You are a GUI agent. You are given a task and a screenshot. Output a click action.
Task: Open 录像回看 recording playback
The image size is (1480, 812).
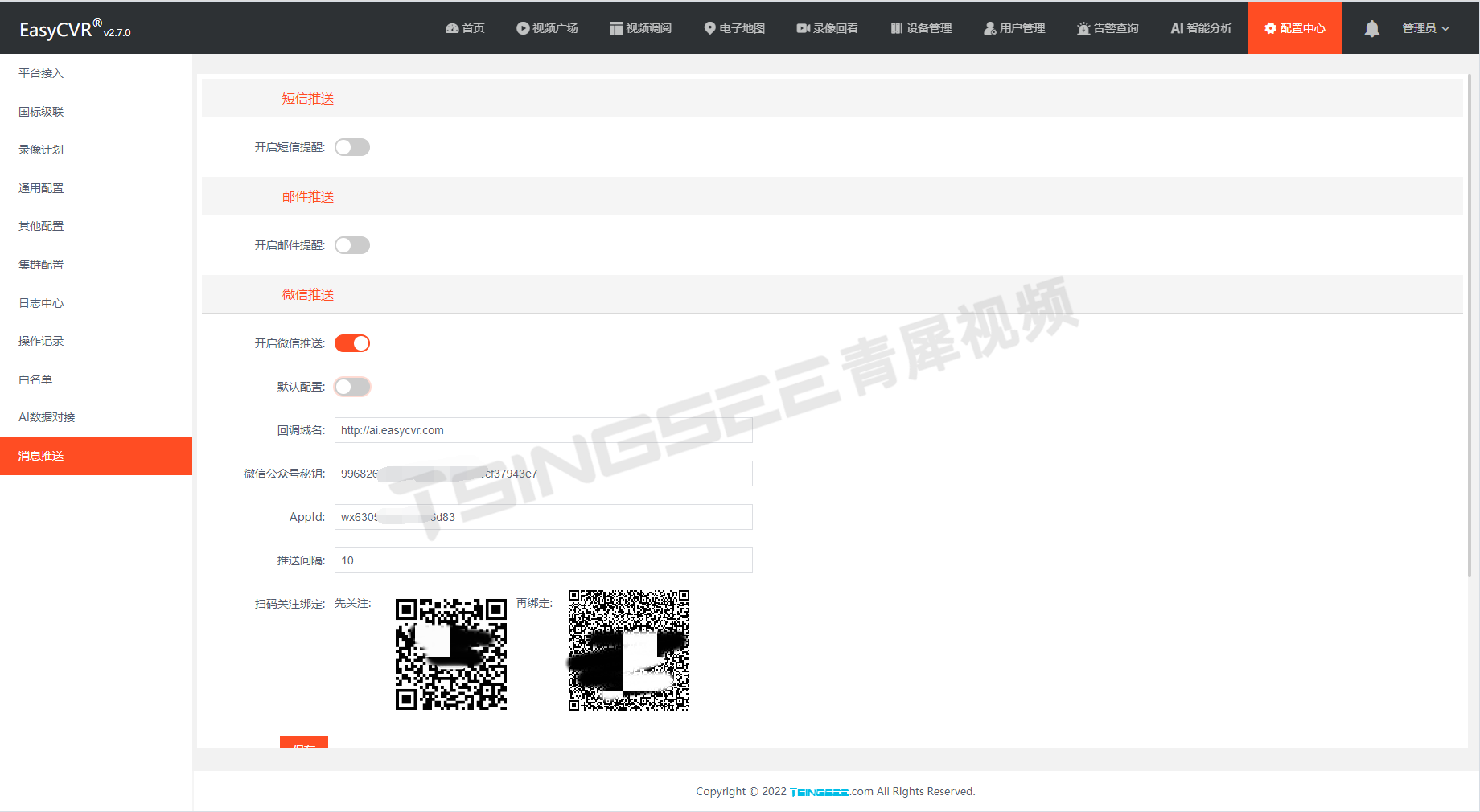(x=827, y=28)
